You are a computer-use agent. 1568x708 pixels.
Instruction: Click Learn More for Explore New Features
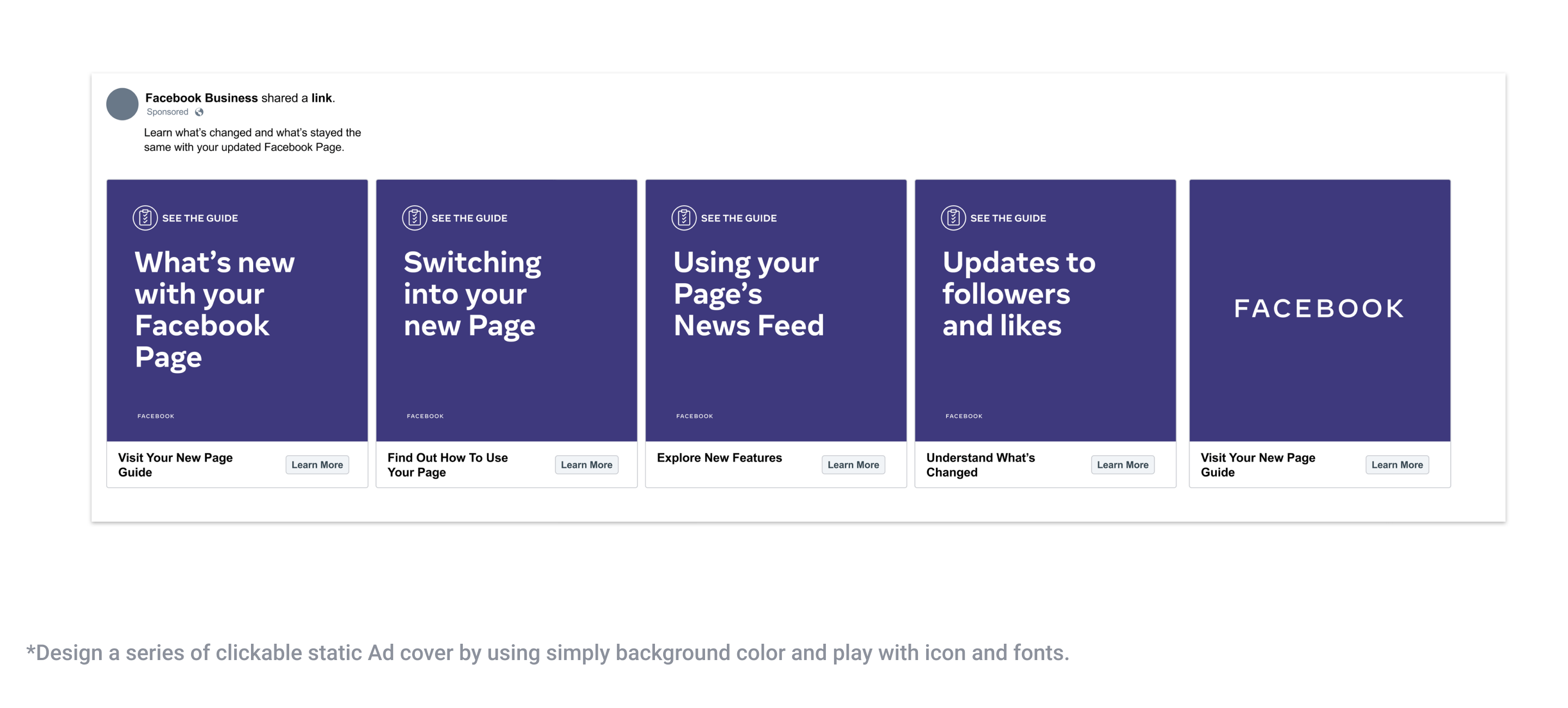853,465
